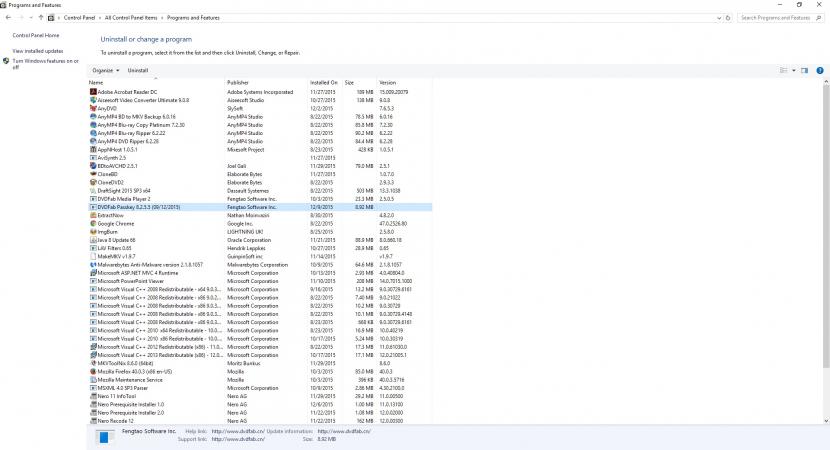Viewport: 830px width, 450px height.
Task: Click the ImgBurn program icon
Action: (92, 231)
